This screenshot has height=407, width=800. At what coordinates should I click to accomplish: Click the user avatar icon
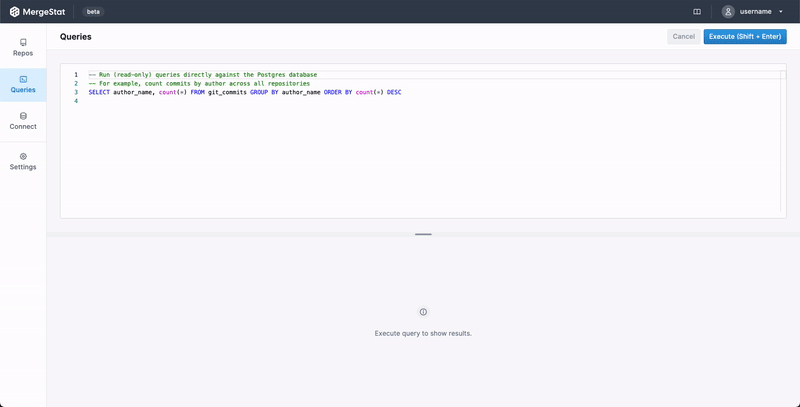(728, 12)
